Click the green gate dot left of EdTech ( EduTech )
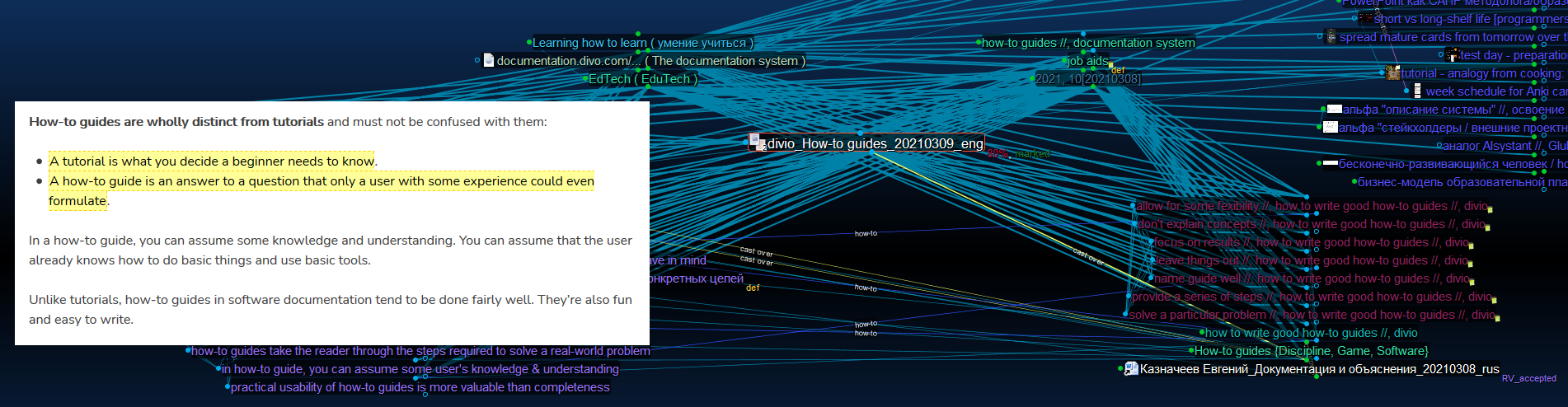The width and height of the screenshot is (1568, 407). coord(585,79)
